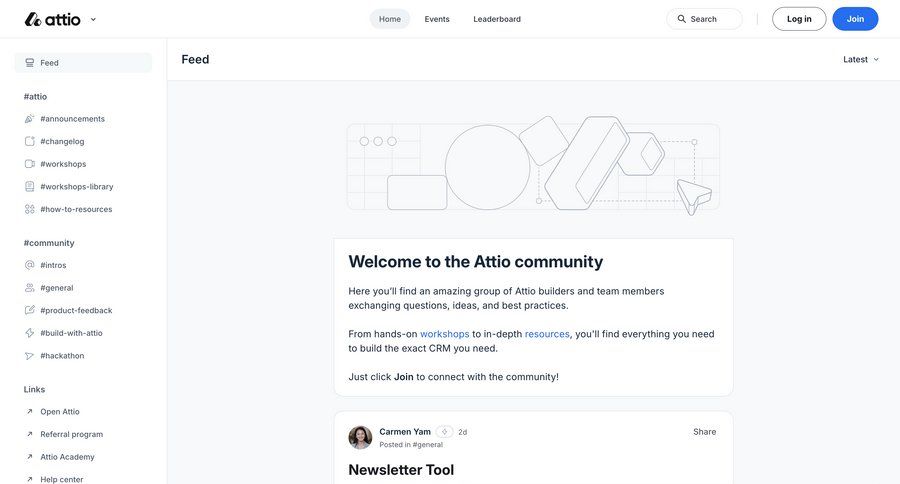Click the #build-with-attio lightning icon
The width and height of the screenshot is (900, 484).
tap(30, 333)
